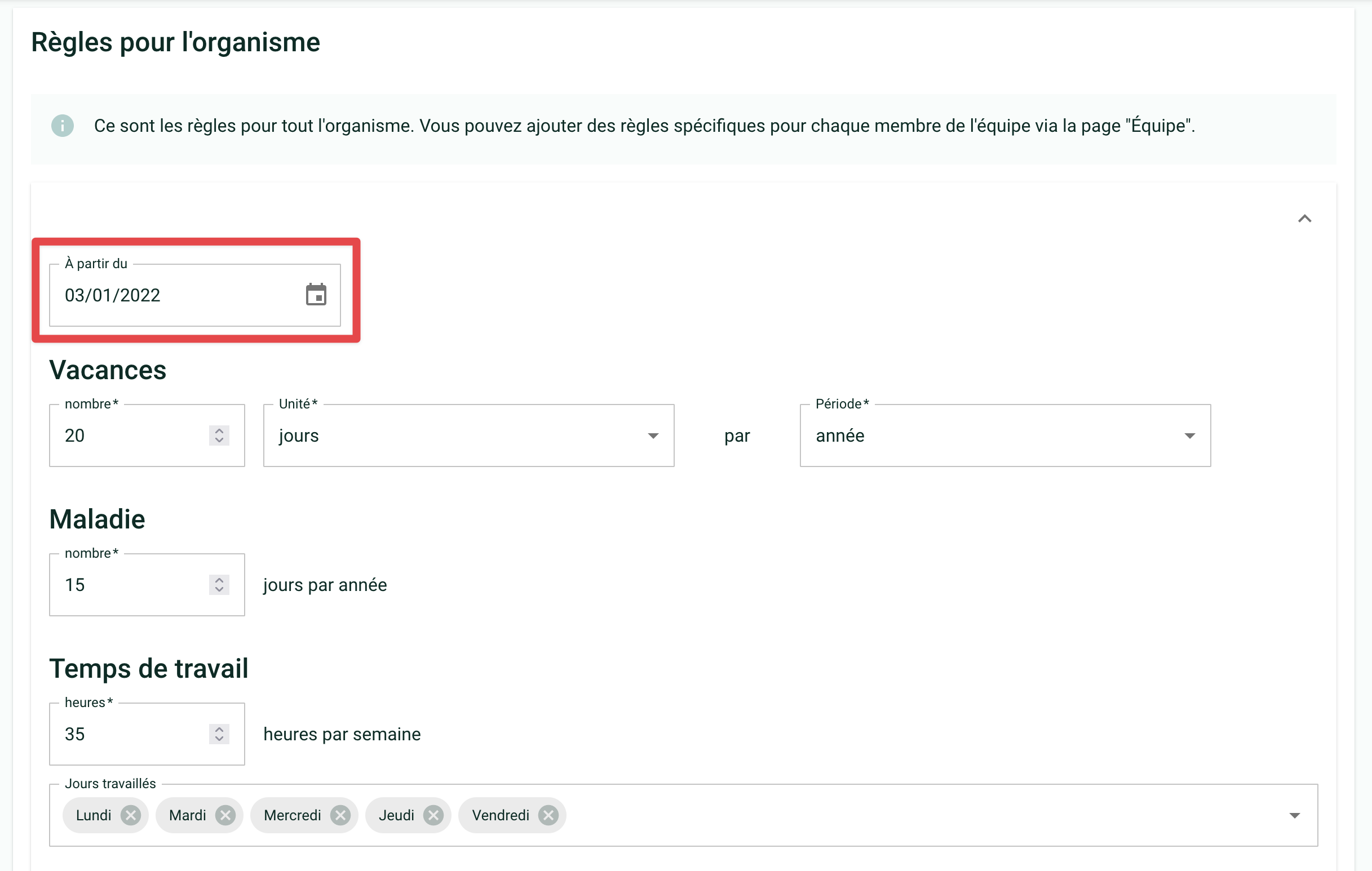Expand the Jours travaillés dropdown arrow
Screen dimensions: 1372x871
click(1295, 815)
